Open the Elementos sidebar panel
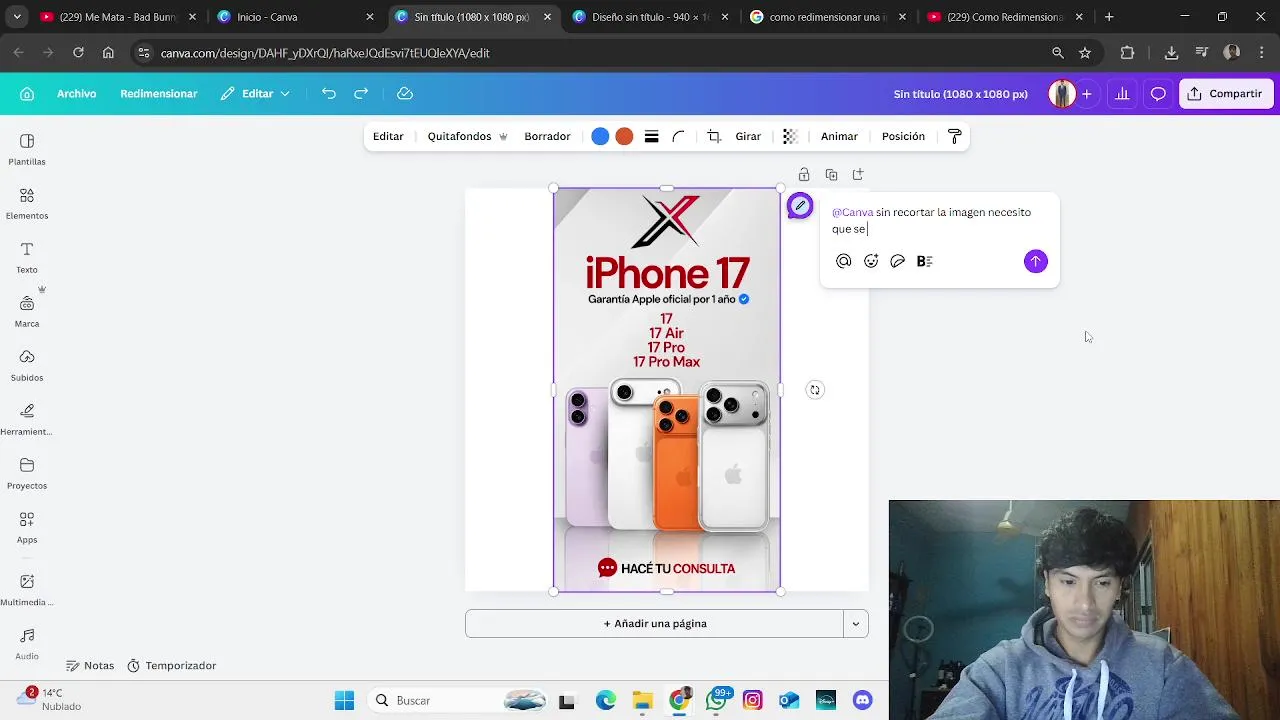This screenshot has height=720, width=1280. (x=27, y=203)
